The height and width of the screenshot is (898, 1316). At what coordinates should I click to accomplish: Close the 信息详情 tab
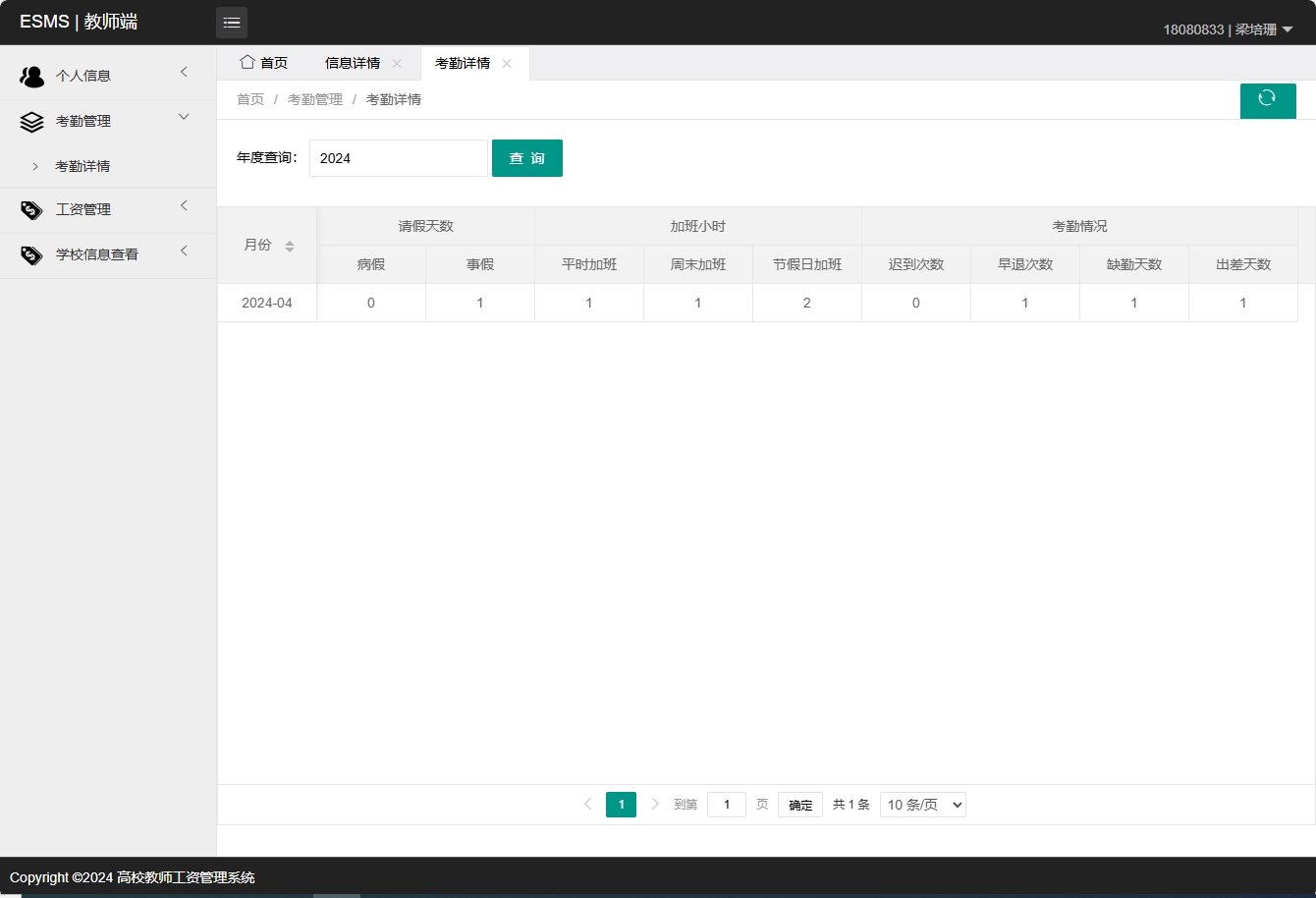[x=397, y=63]
